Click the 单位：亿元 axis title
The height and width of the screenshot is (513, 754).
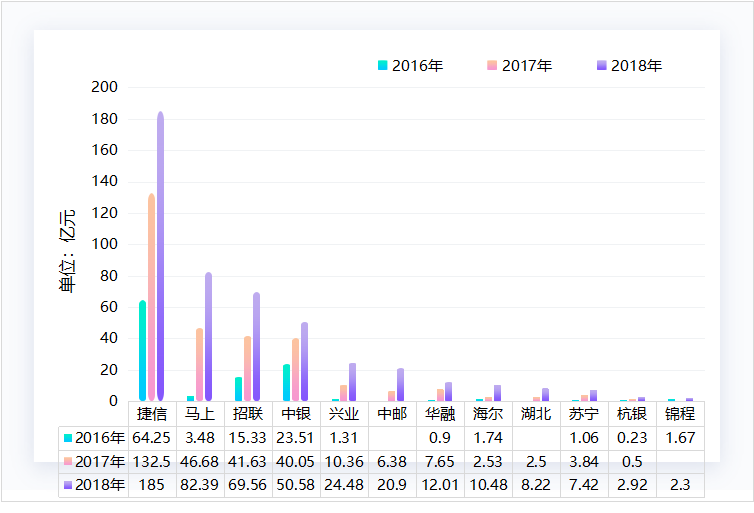click(x=67, y=251)
